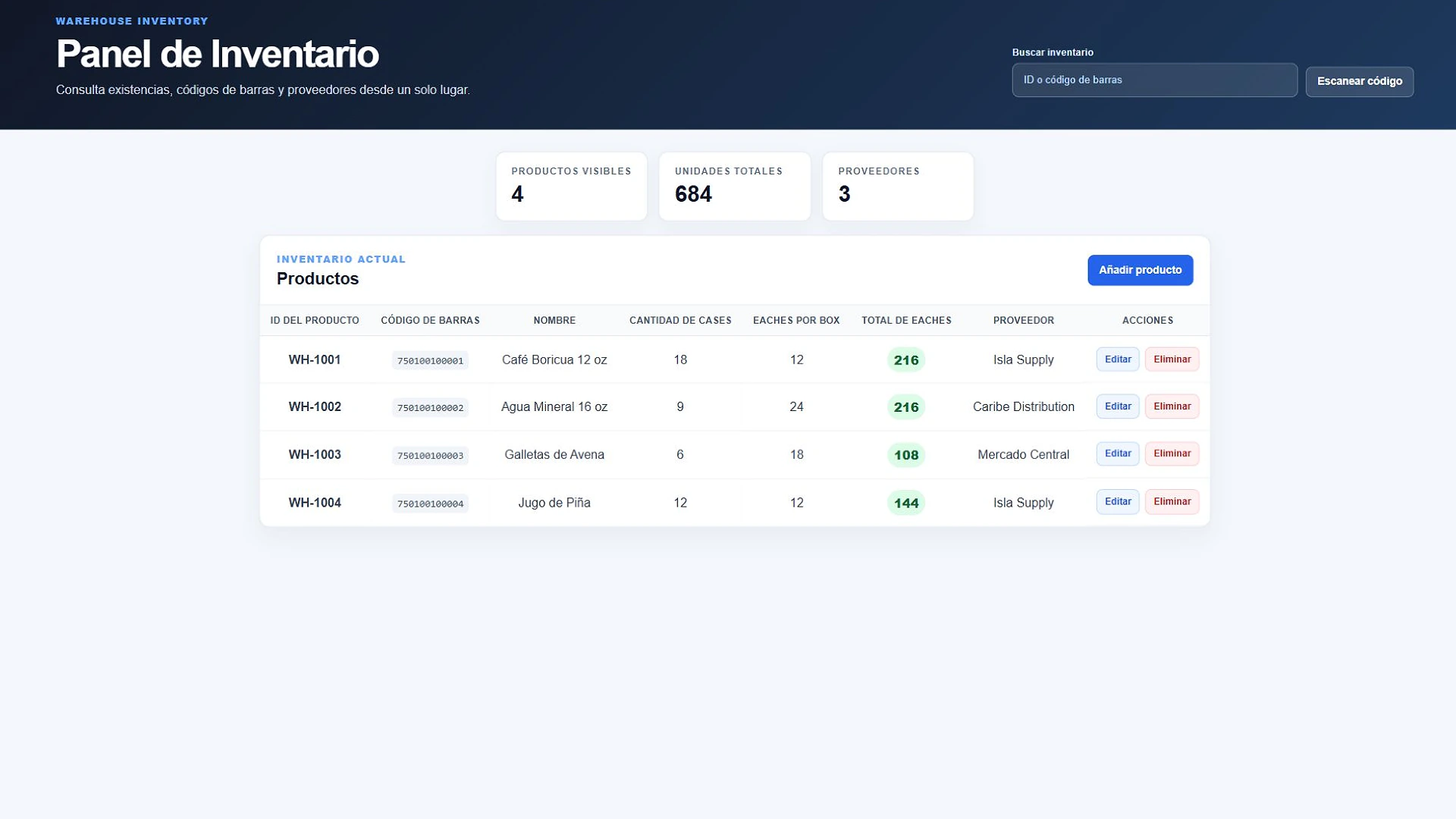Click the Total de Eaches column header
Image resolution: width=1456 pixels, height=819 pixels.
[x=906, y=320]
